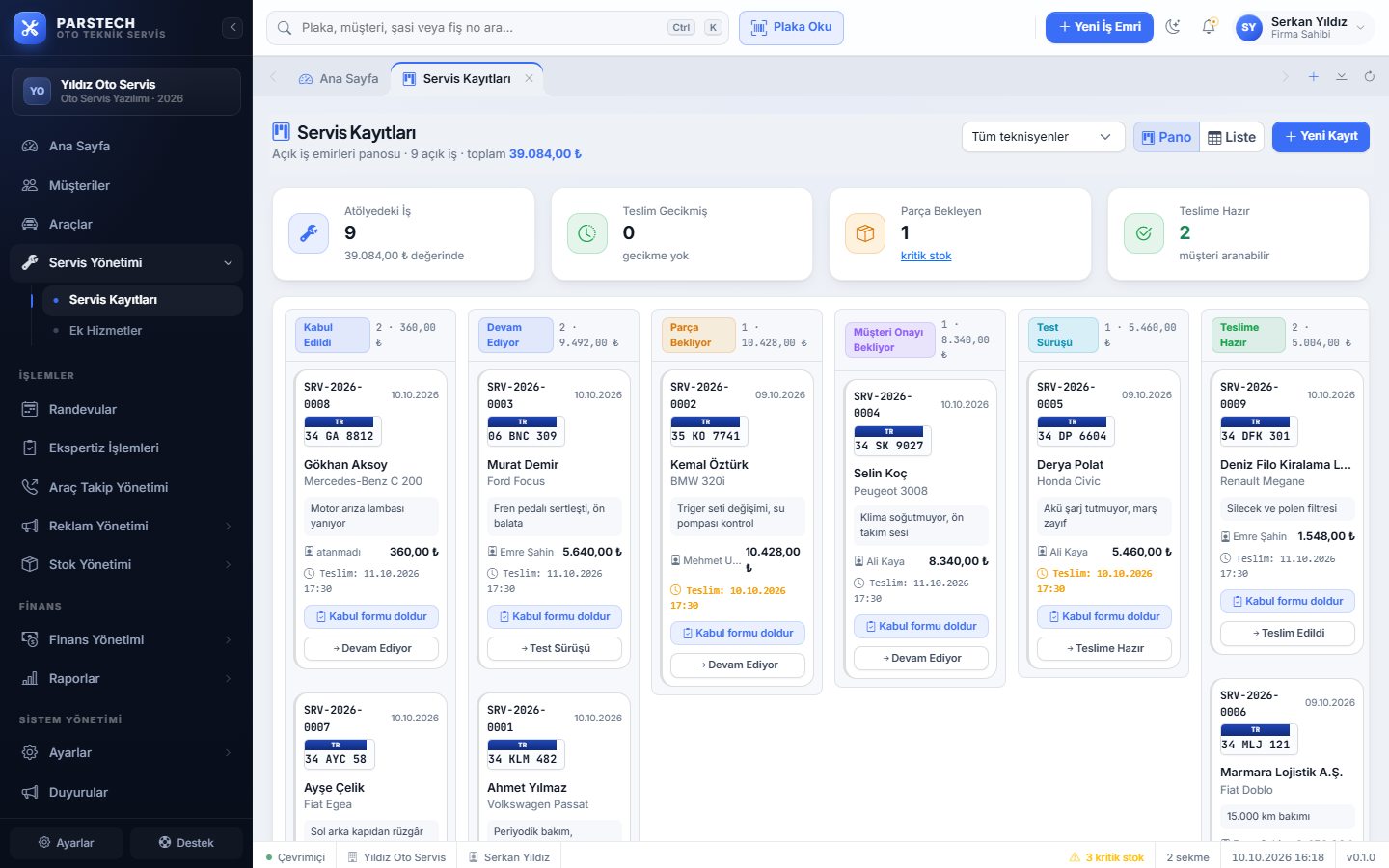Viewport: 1389px width, 868px height.
Task: Follow the kritik stok link
Action: coord(926,256)
